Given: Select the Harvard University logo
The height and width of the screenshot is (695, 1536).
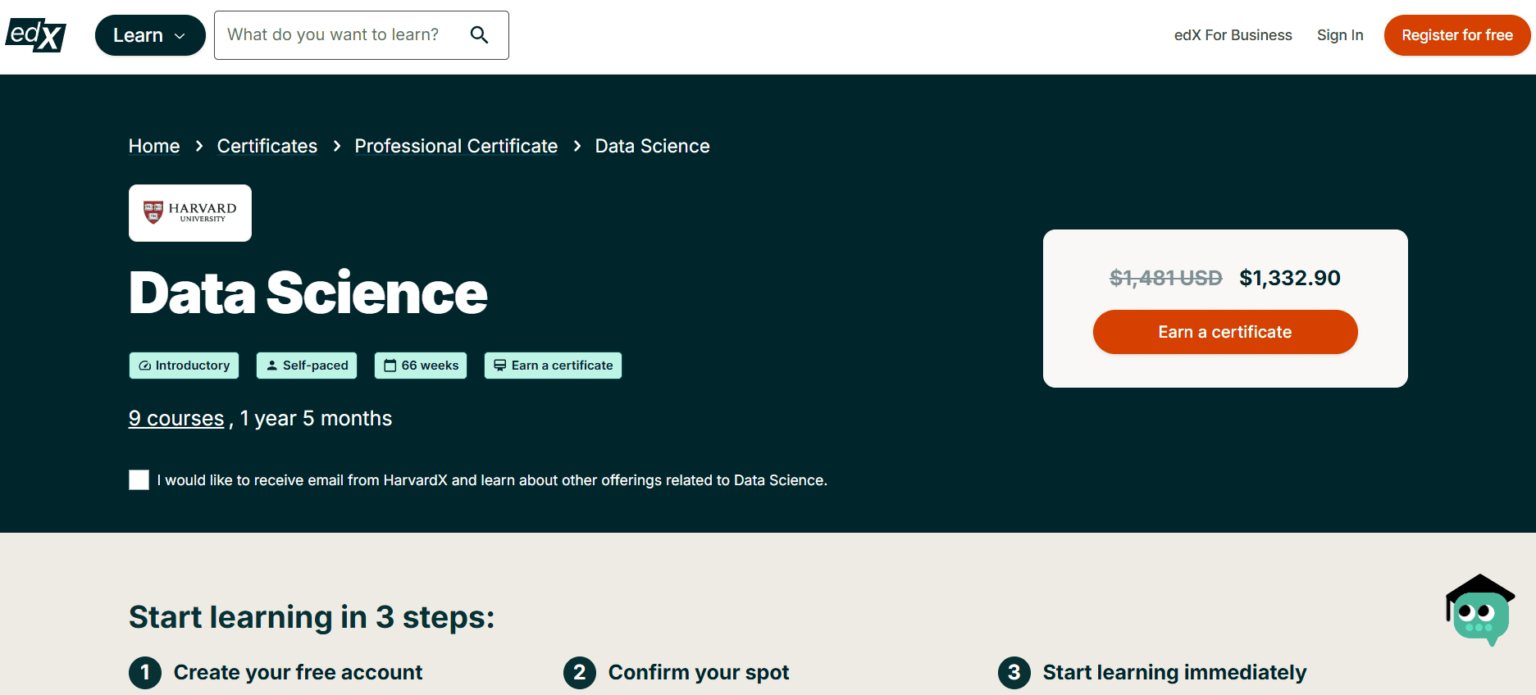Looking at the screenshot, I should 189,212.
